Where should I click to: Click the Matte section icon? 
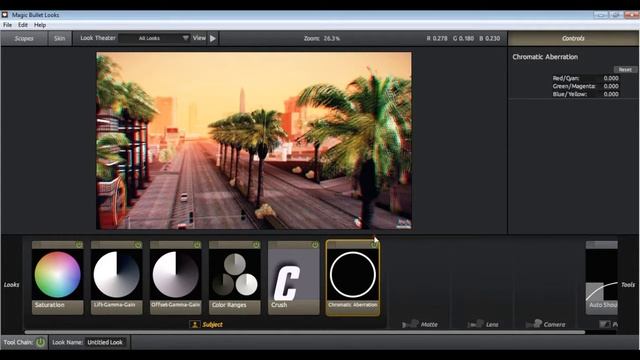click(x=410, y=324)
